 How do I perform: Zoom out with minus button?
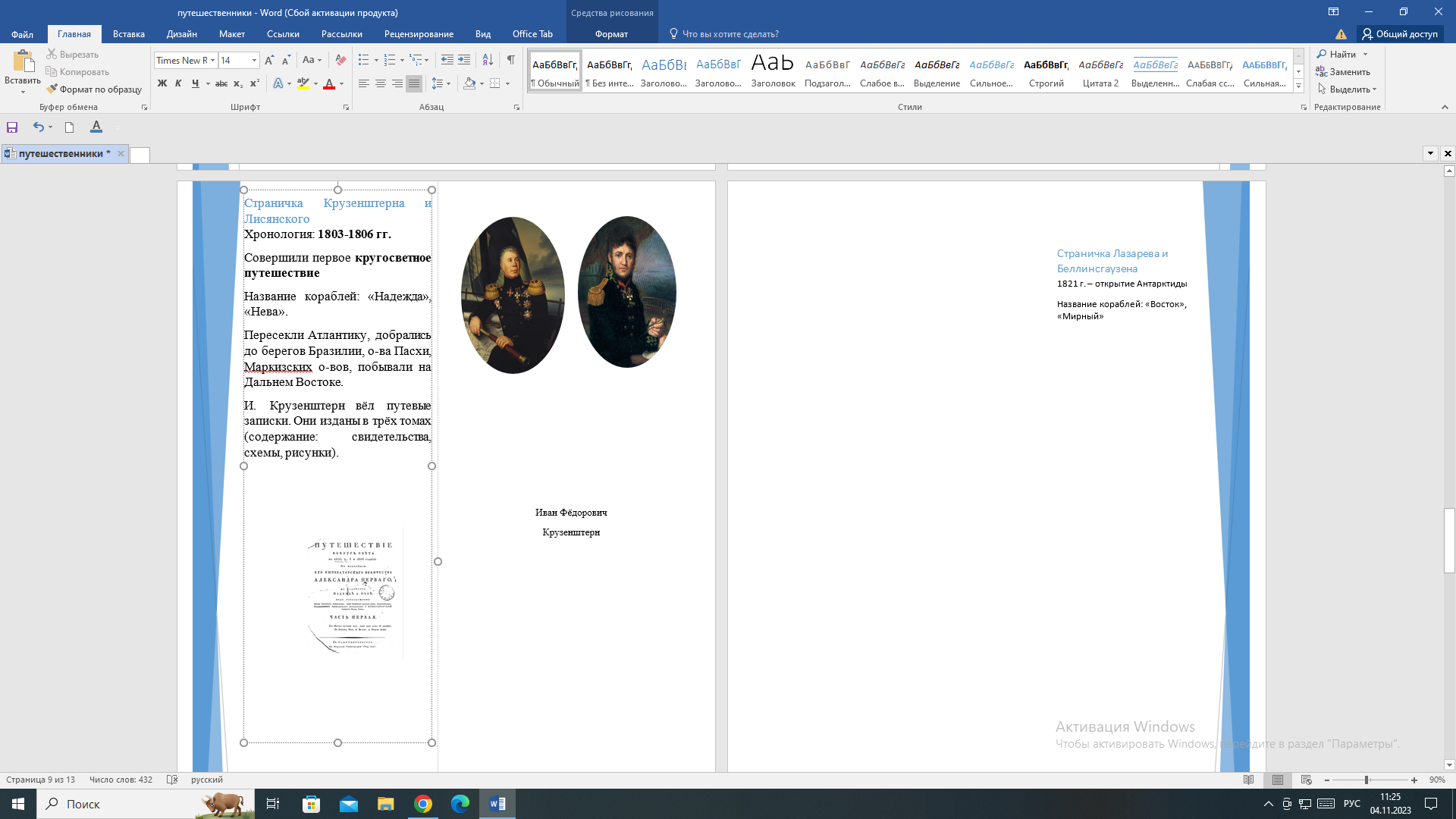pos(1327,780)
